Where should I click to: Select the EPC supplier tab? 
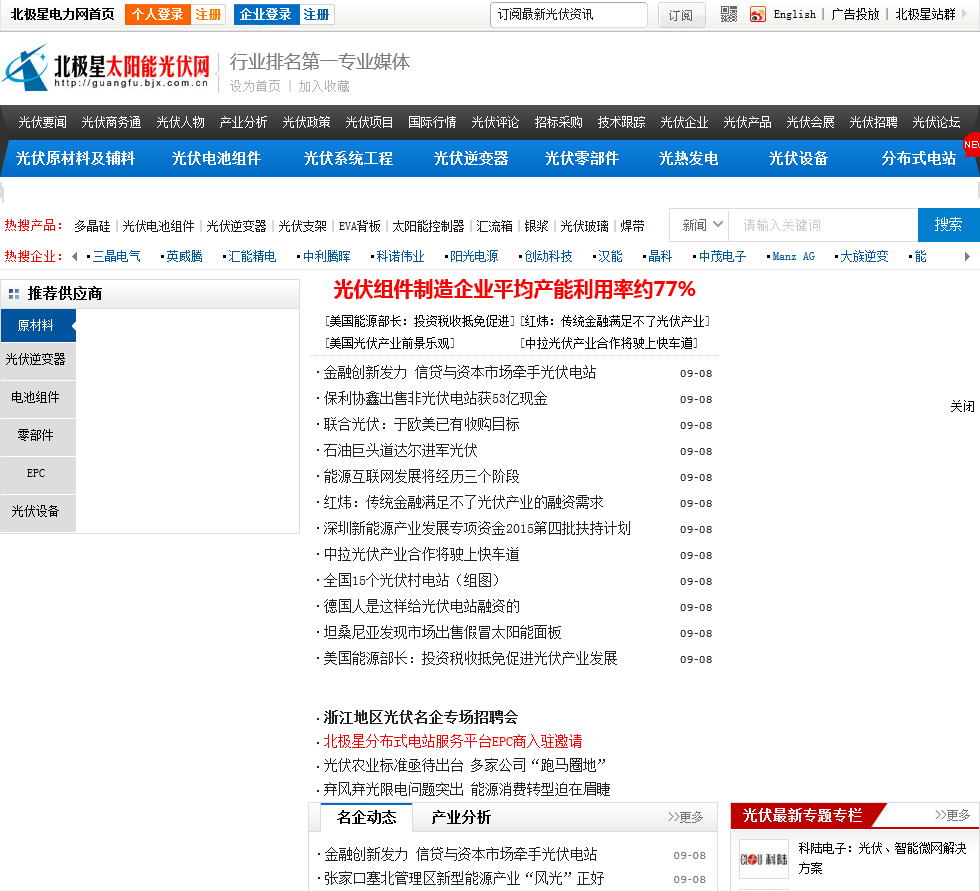point(36,474)
